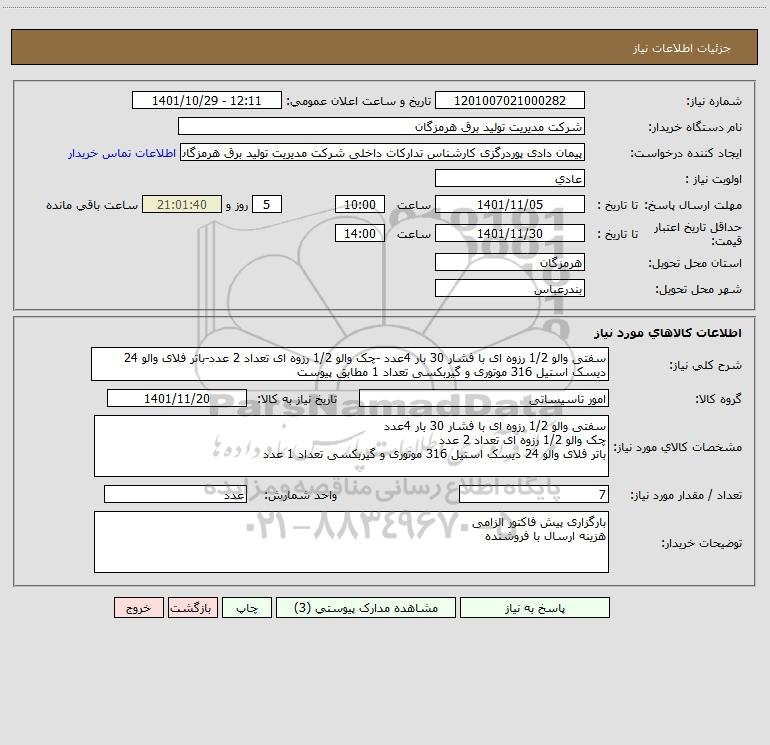
Task: Click the مشخصات کالای مورد نیاز label
Action: [678, 447]
